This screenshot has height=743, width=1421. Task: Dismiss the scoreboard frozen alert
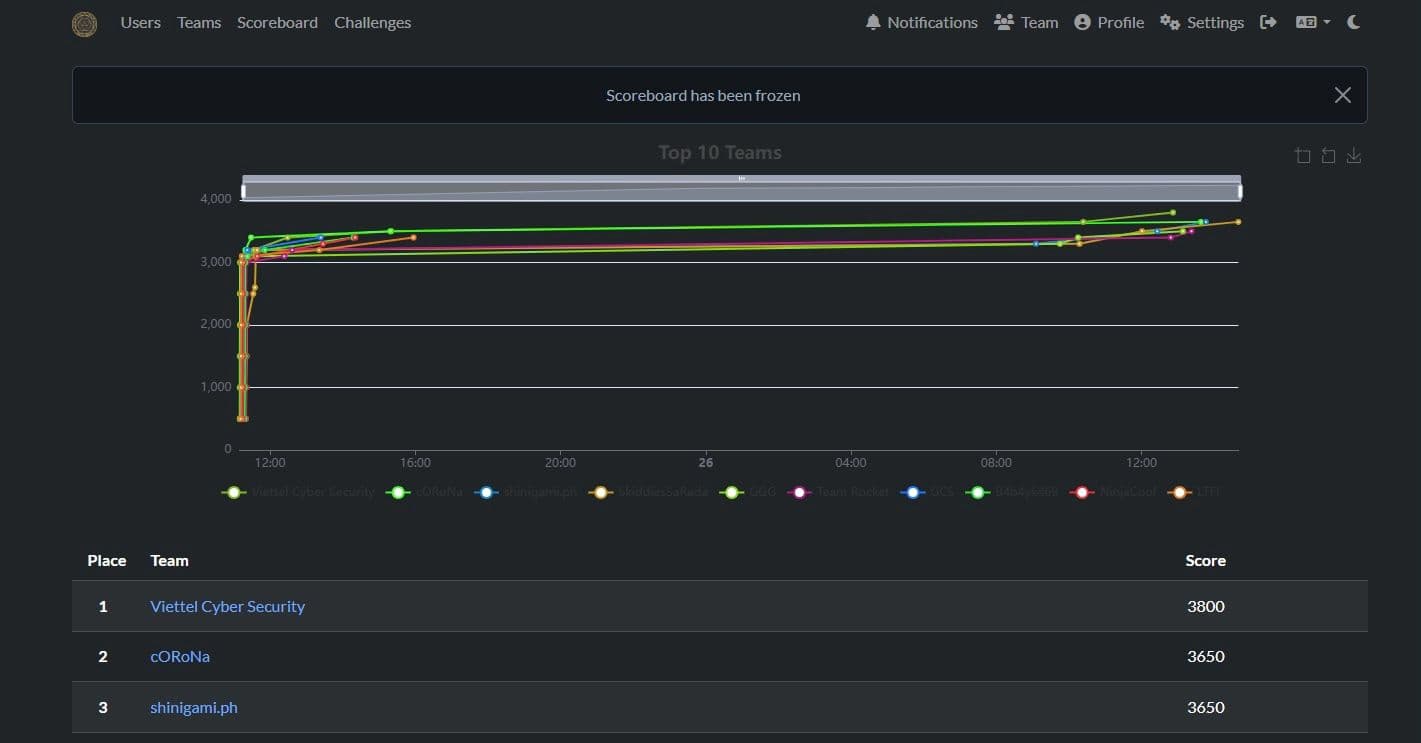1342,95
